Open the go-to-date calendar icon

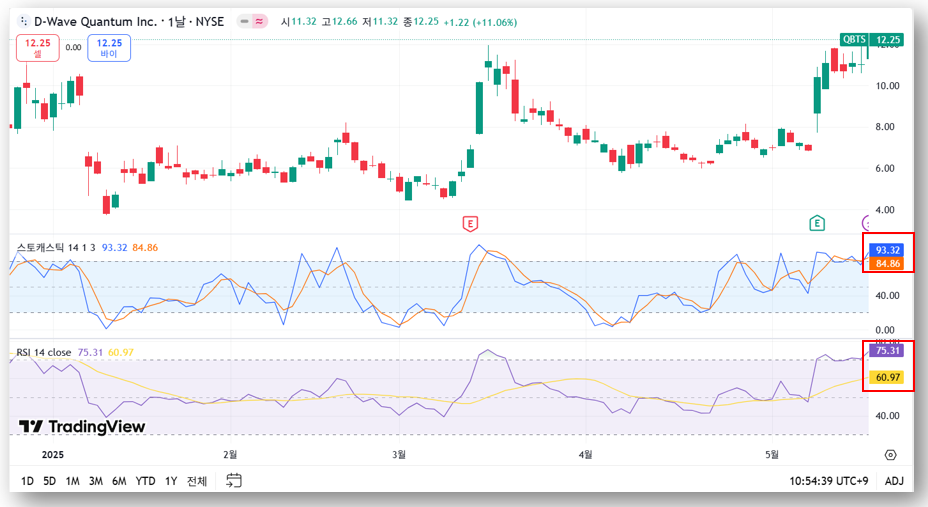[x=234, y=480]
